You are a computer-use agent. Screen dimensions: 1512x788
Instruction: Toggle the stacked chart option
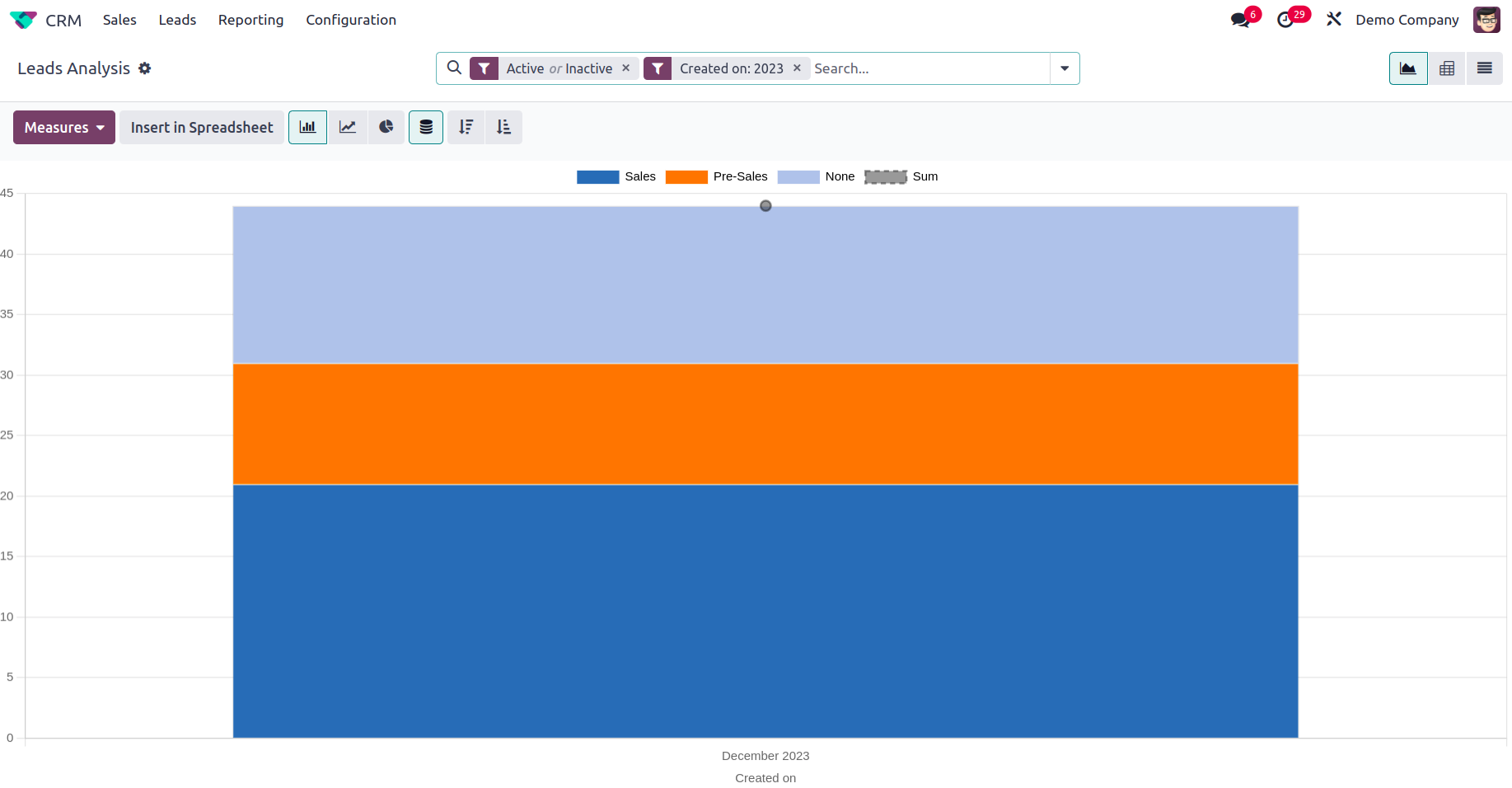click(x=426, y=127)
